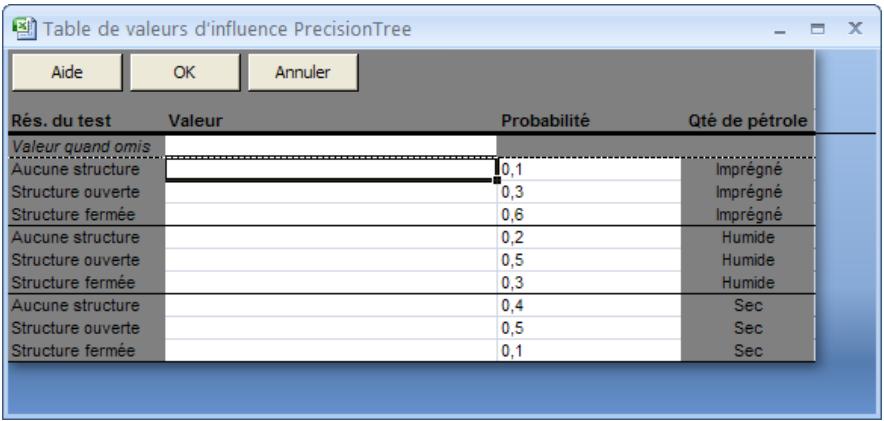Click Aucune structure label in Sec group
Viewport: 884px width, 421px height.
(x=76, y=305)
